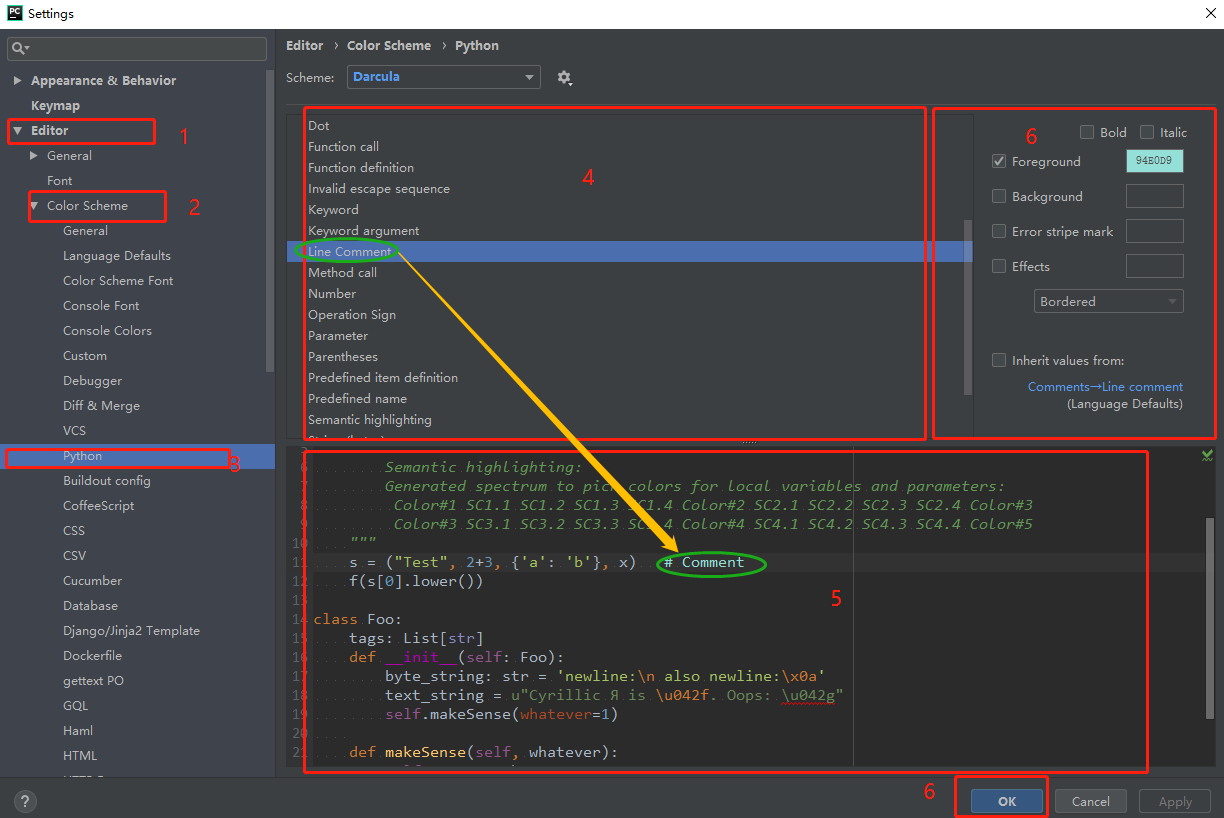Click the PyCharm logo in title bar
The image size is (1224, 818).
13,13
